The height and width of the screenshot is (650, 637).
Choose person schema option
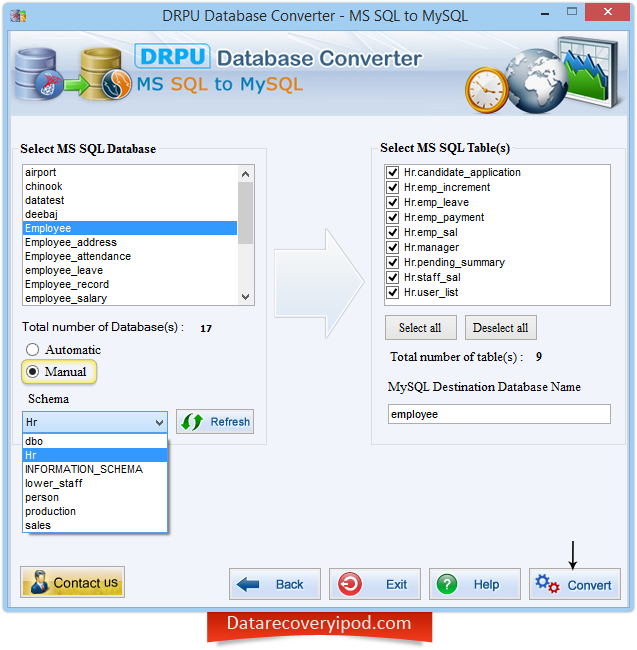pos(95,497)
